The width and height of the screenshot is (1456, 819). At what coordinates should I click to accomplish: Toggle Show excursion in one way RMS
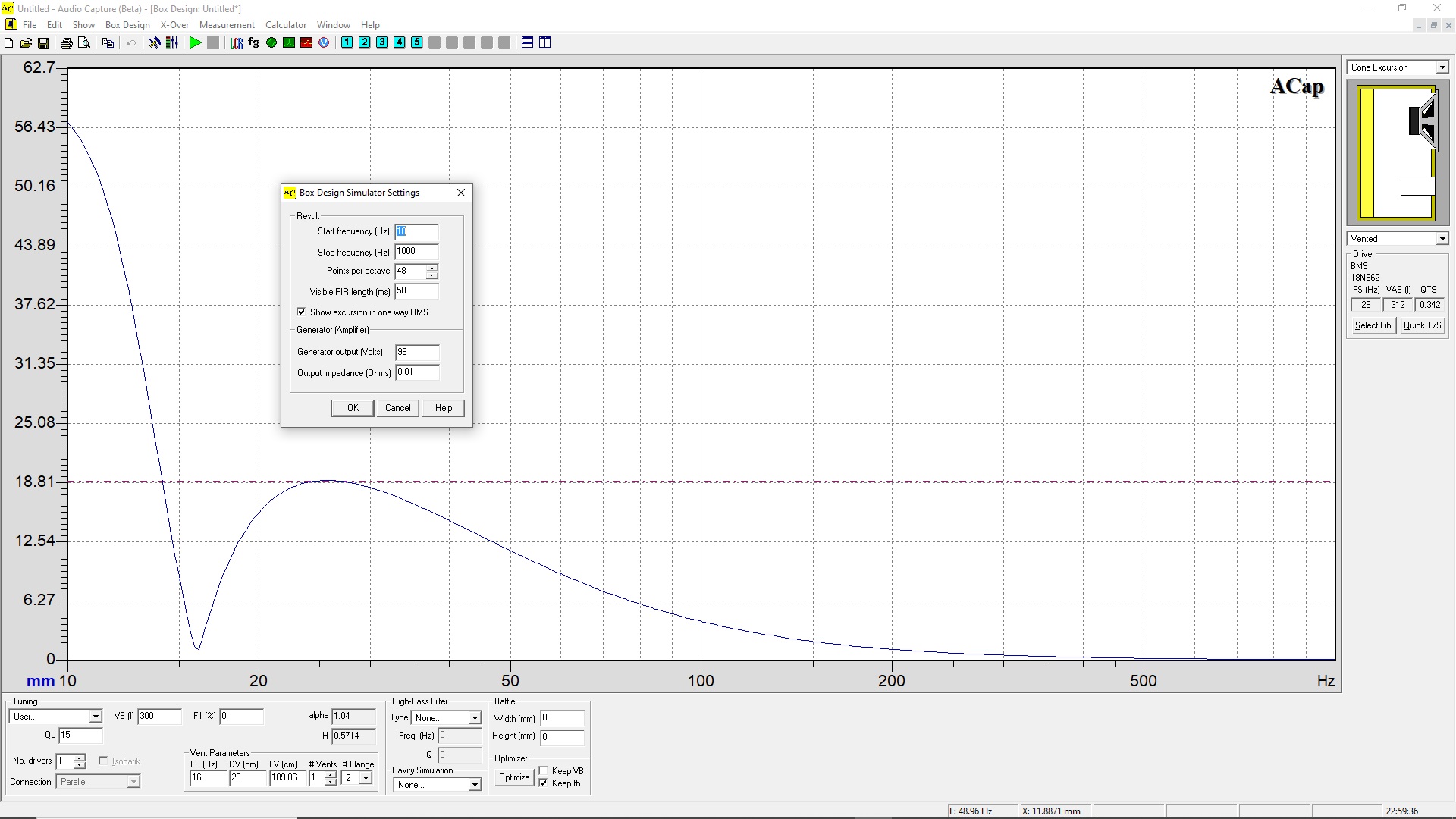301,312
